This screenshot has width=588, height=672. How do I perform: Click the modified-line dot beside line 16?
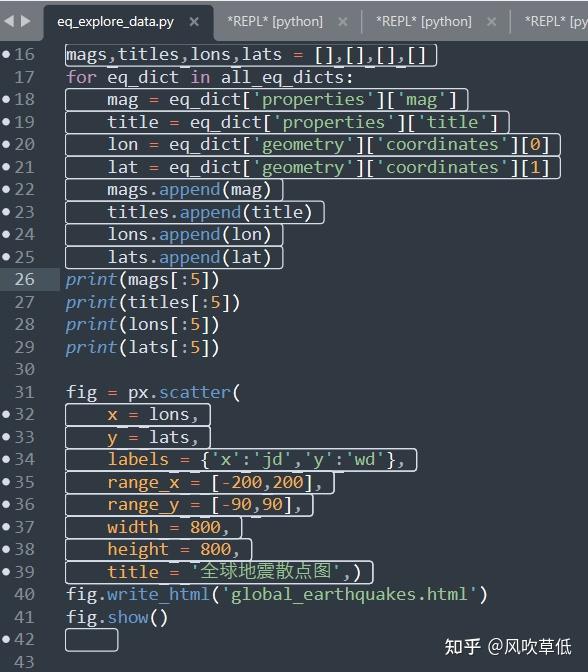point(6,54)
